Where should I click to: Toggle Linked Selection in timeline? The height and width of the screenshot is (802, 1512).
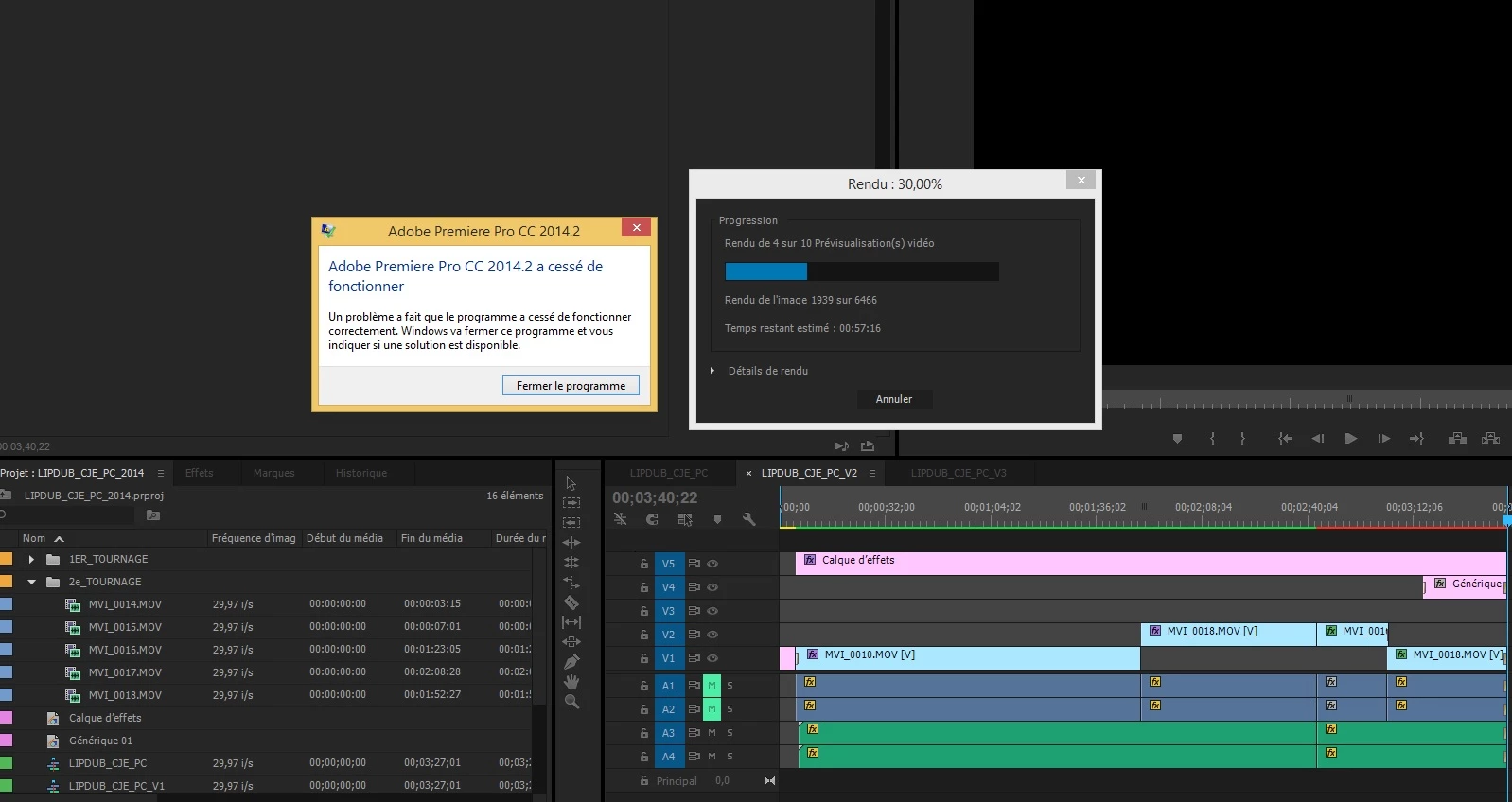point(685,519)
